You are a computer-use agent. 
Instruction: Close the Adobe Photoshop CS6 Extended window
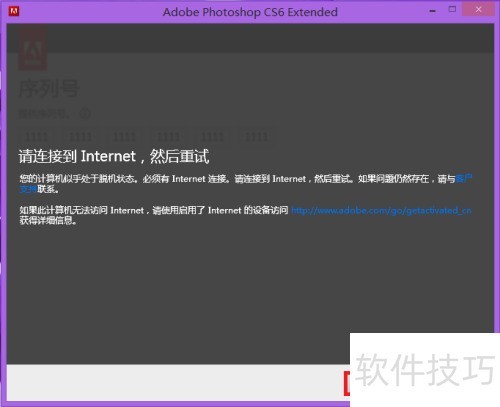[478, 10]
